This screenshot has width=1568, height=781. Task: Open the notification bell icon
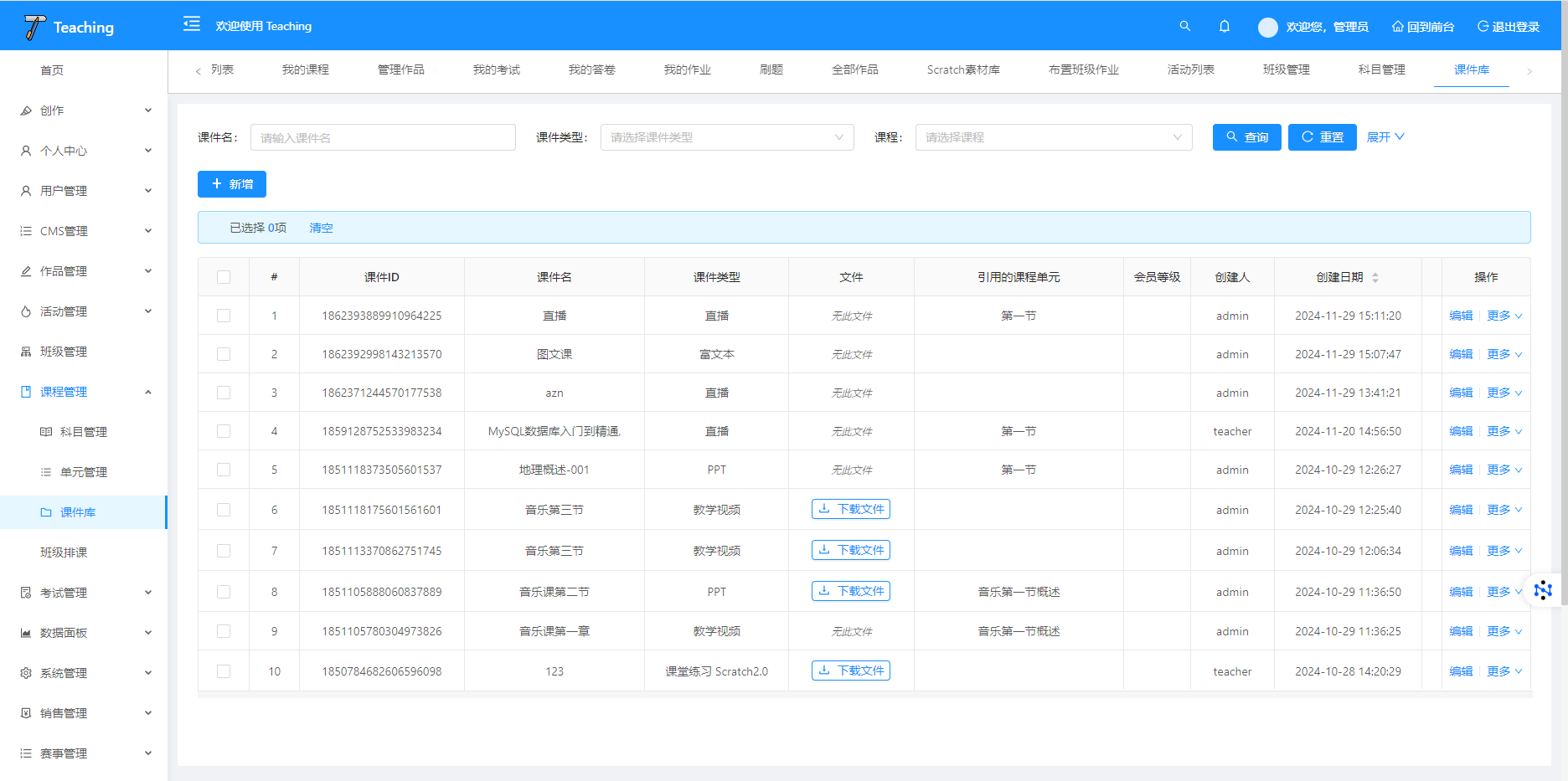point(1224,26)
